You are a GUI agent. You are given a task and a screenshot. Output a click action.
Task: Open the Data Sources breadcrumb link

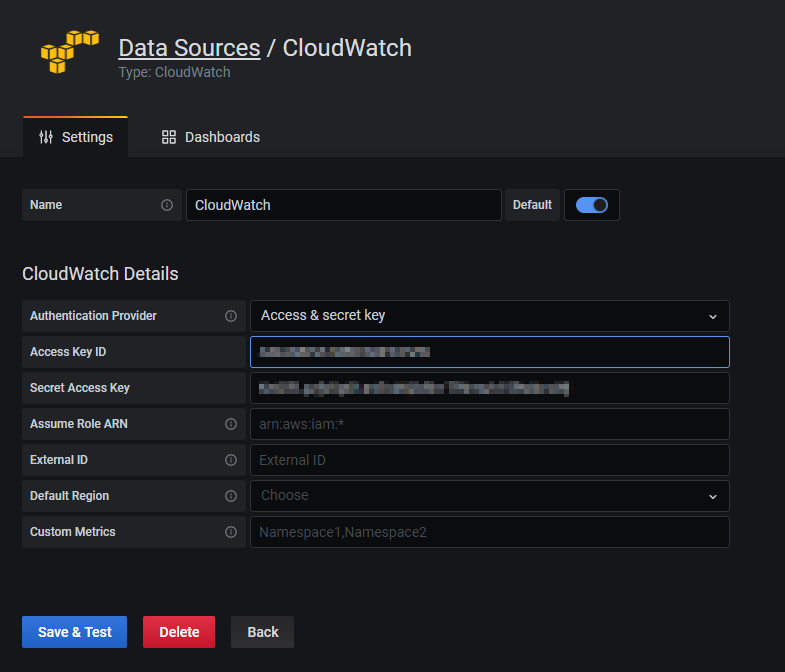pyautogui.click(x=189, y=48)
